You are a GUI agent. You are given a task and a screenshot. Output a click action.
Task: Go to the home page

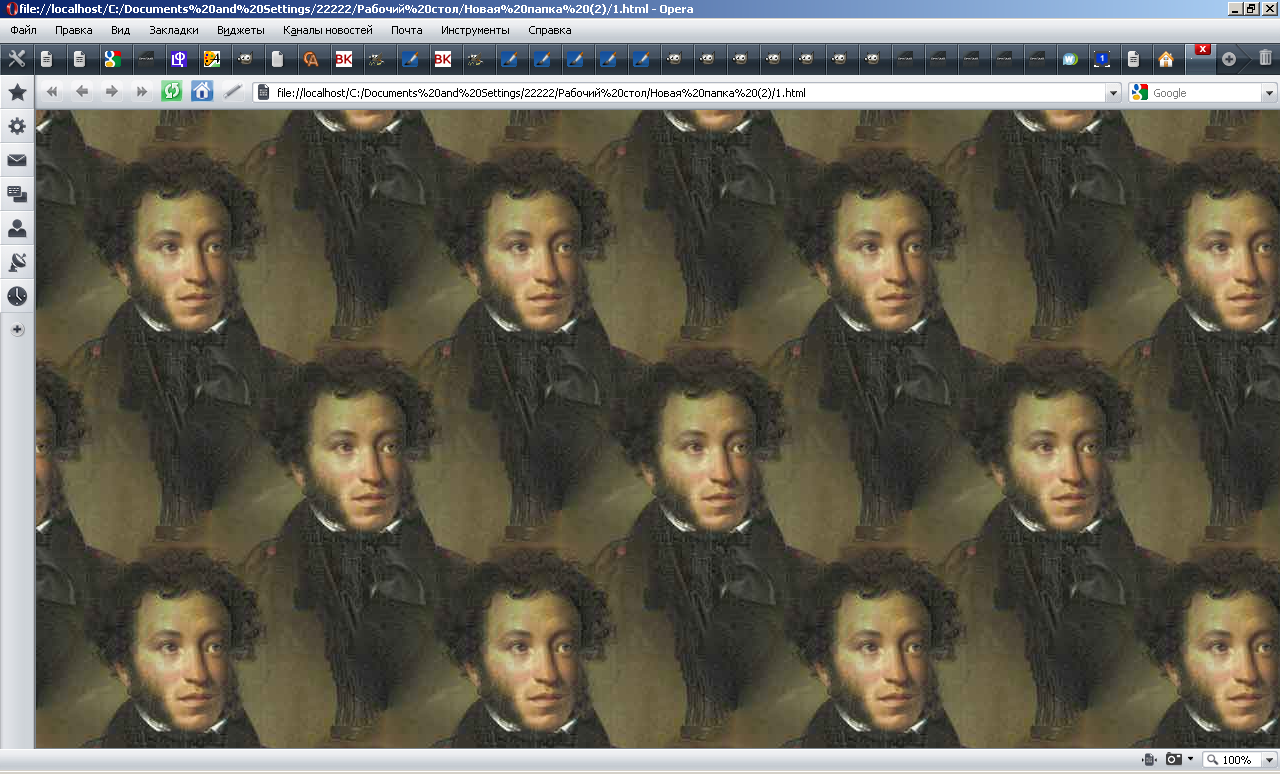click(x=202, y=92)
